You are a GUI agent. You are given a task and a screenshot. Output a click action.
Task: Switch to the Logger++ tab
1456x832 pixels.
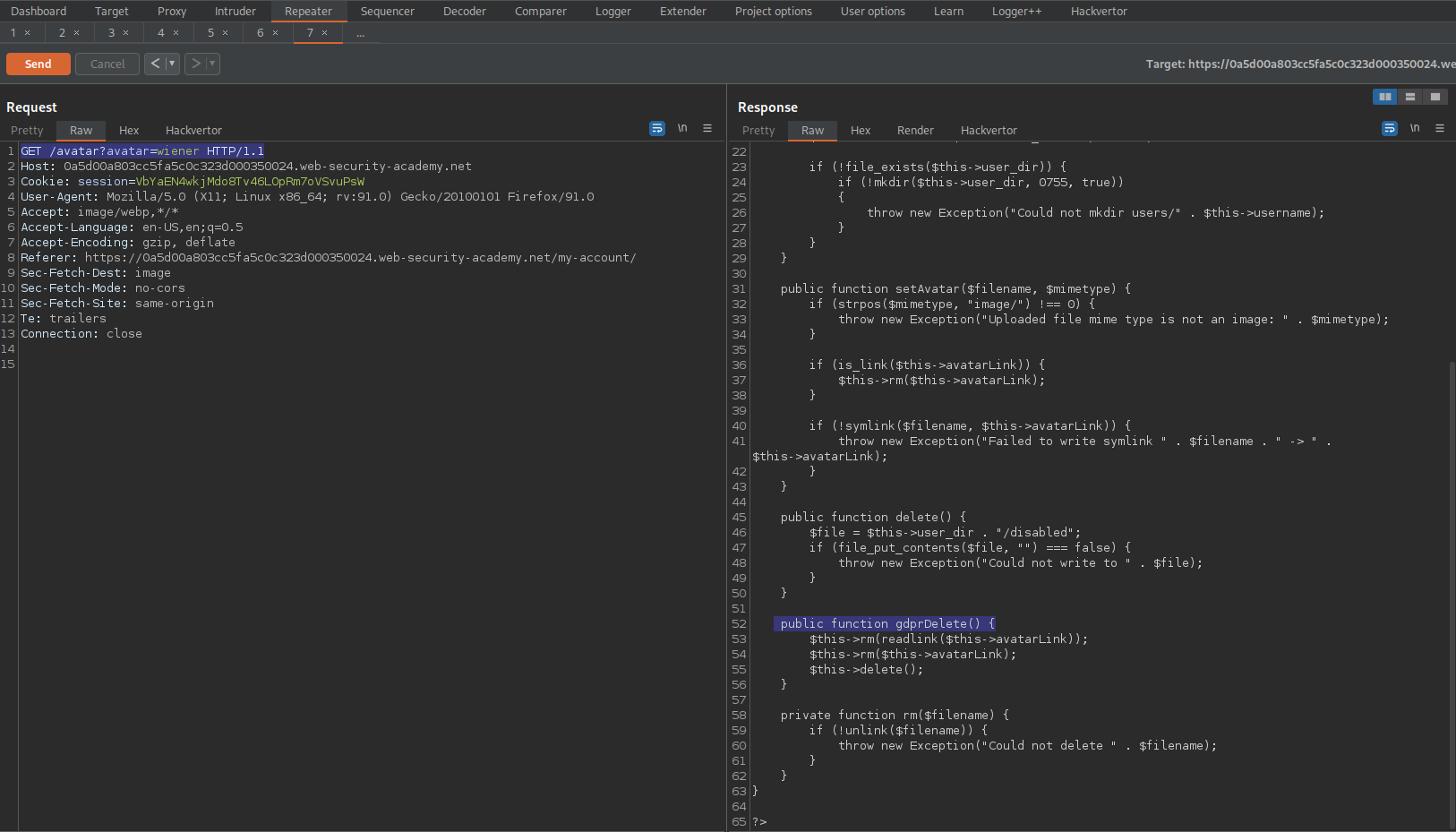click(x=1017, y=11)
